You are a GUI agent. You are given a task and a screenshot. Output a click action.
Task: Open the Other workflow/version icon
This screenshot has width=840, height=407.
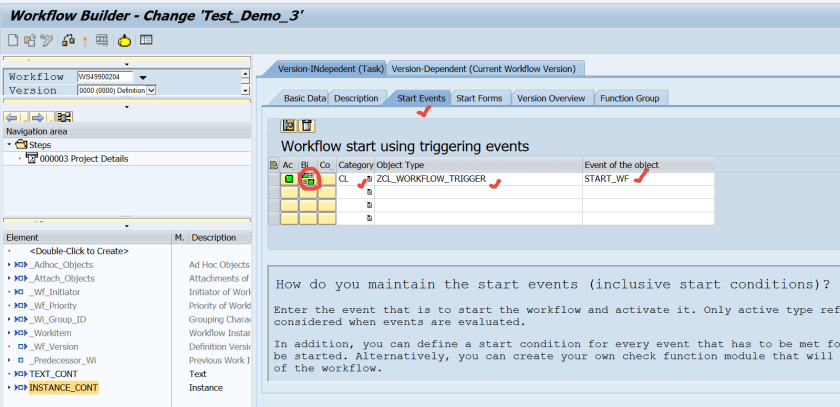[29, 40]
